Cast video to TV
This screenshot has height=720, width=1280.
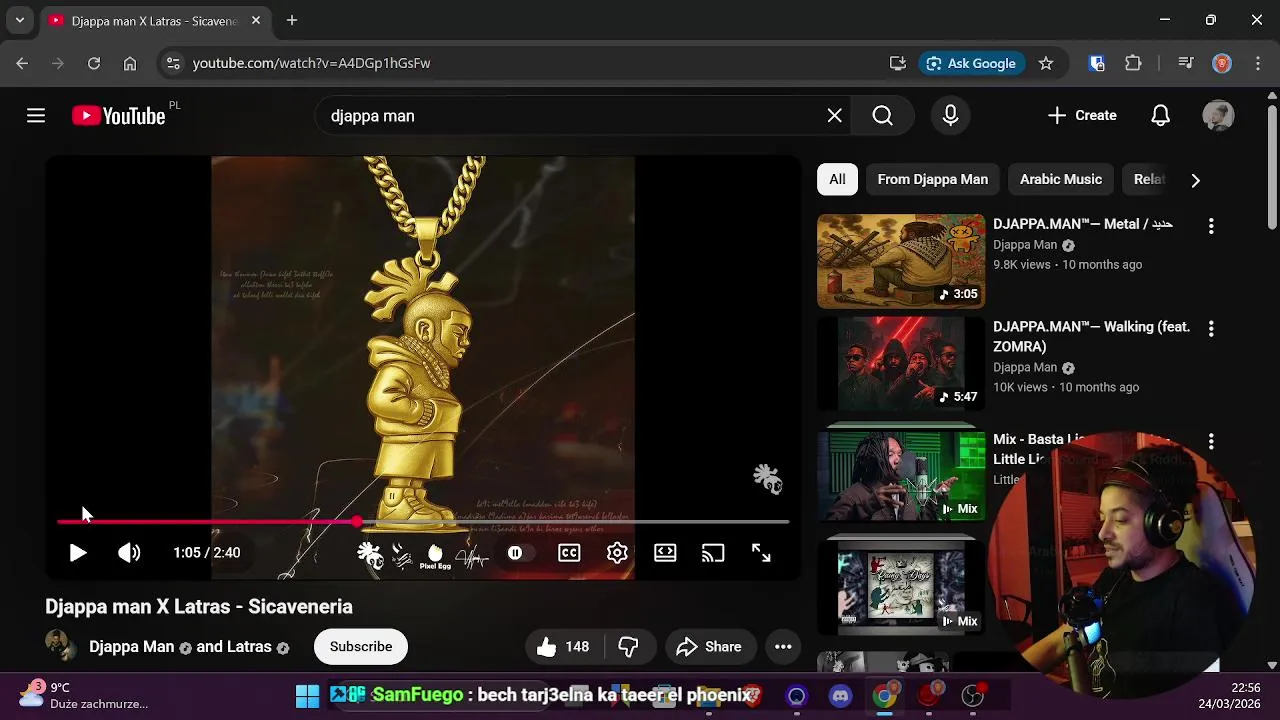pyautogui.click(x=713, y=553)
